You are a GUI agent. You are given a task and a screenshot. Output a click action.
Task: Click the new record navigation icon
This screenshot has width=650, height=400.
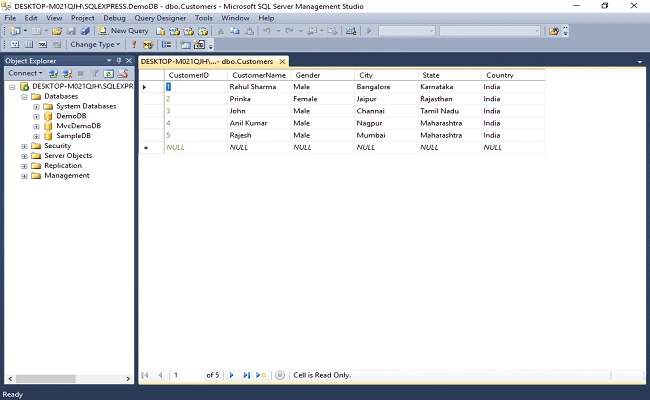pyautogui.click(x=261, y=375)
